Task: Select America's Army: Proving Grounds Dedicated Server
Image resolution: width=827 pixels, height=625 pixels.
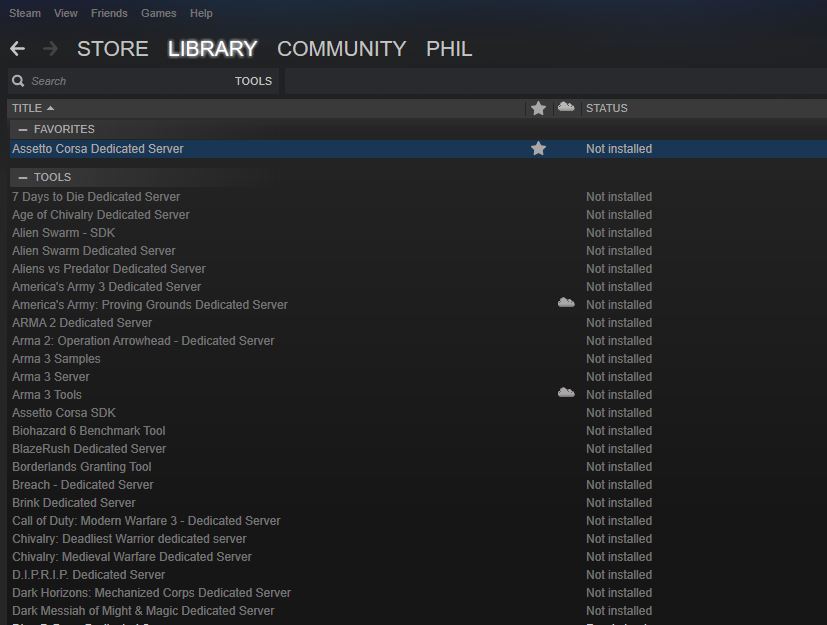Action: 150,304
